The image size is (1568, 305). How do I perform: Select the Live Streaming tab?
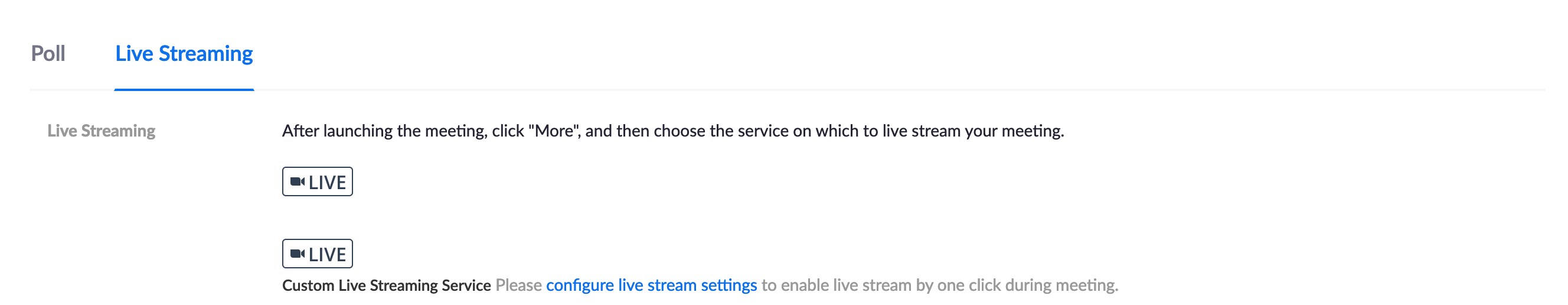coord(184,54)
